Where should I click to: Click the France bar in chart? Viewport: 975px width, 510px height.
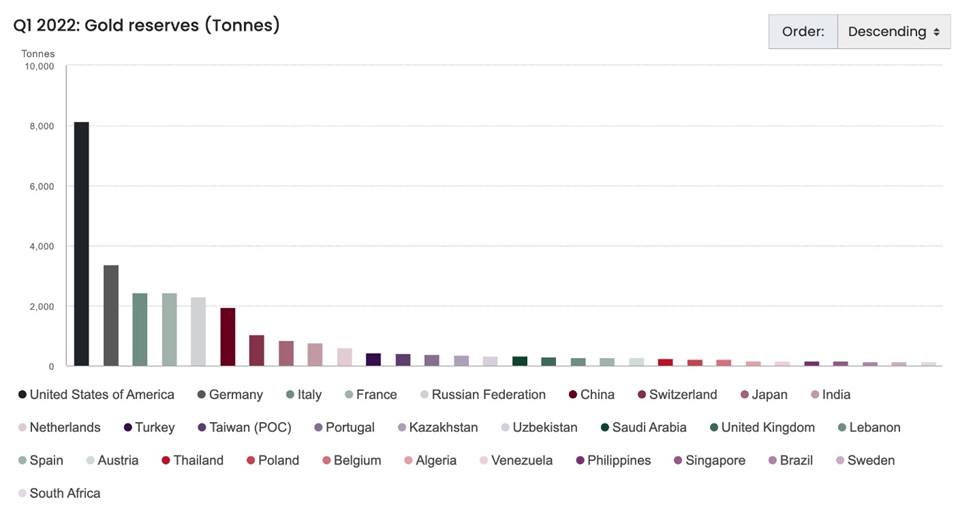[x=169, y=329]
